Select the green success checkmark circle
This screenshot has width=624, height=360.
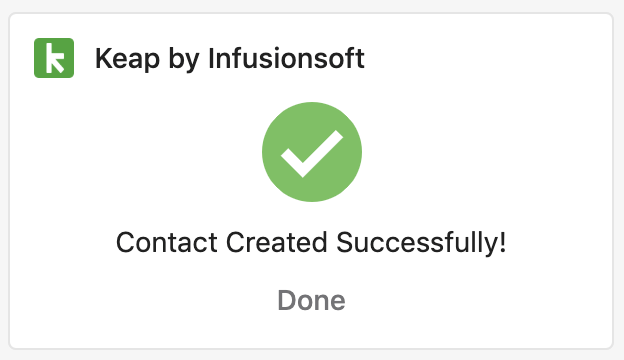[312, 152]
